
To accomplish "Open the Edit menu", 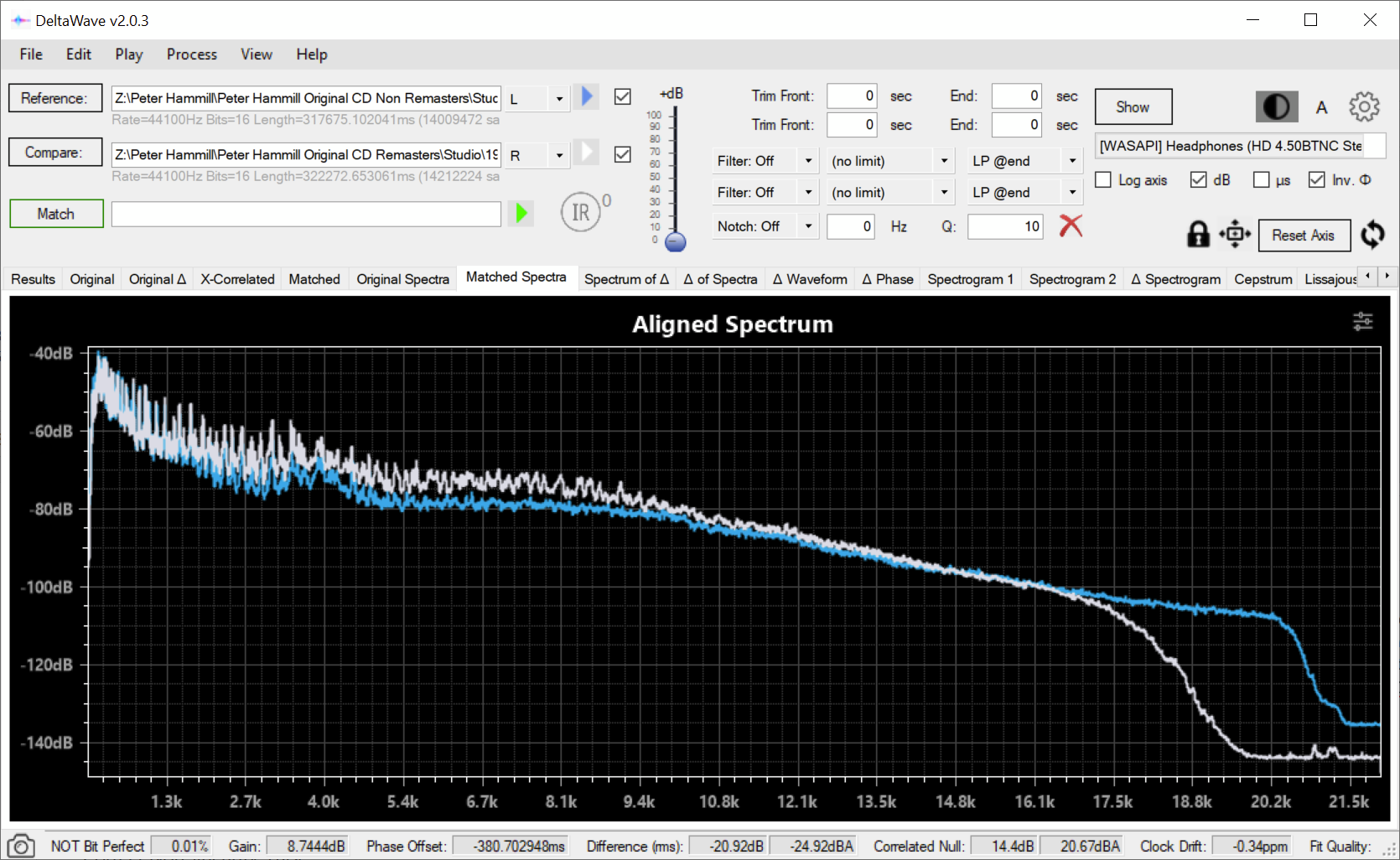I will [79, 54].
